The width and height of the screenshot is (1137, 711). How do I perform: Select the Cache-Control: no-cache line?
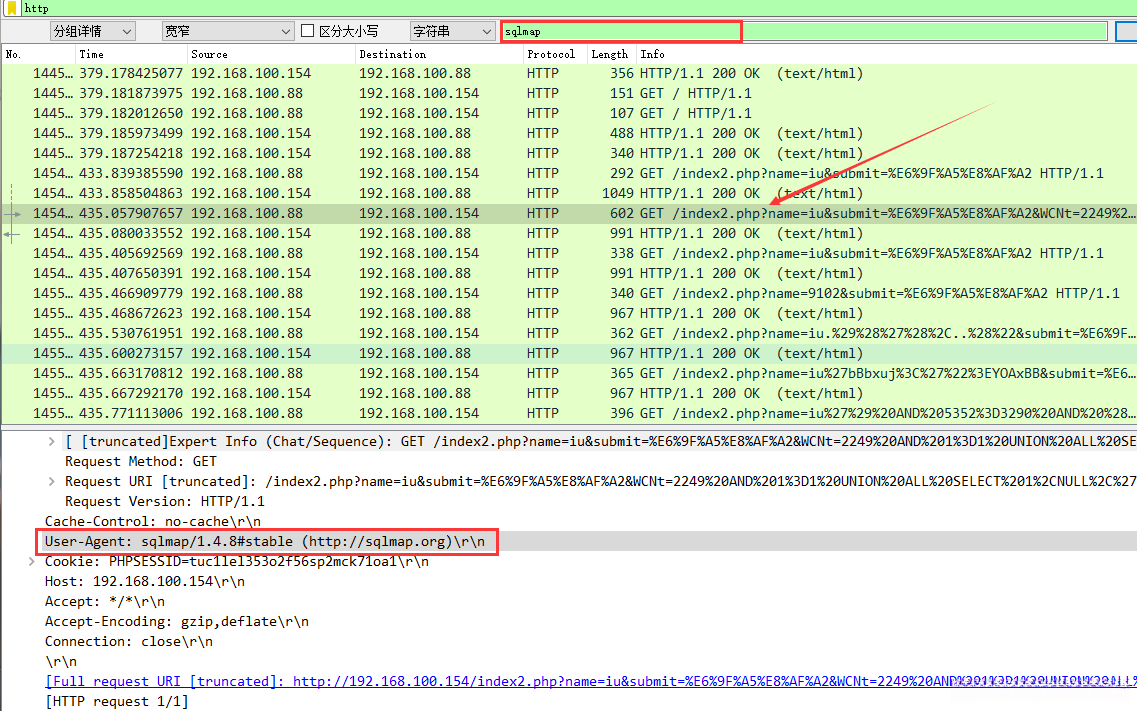(152, 522)
